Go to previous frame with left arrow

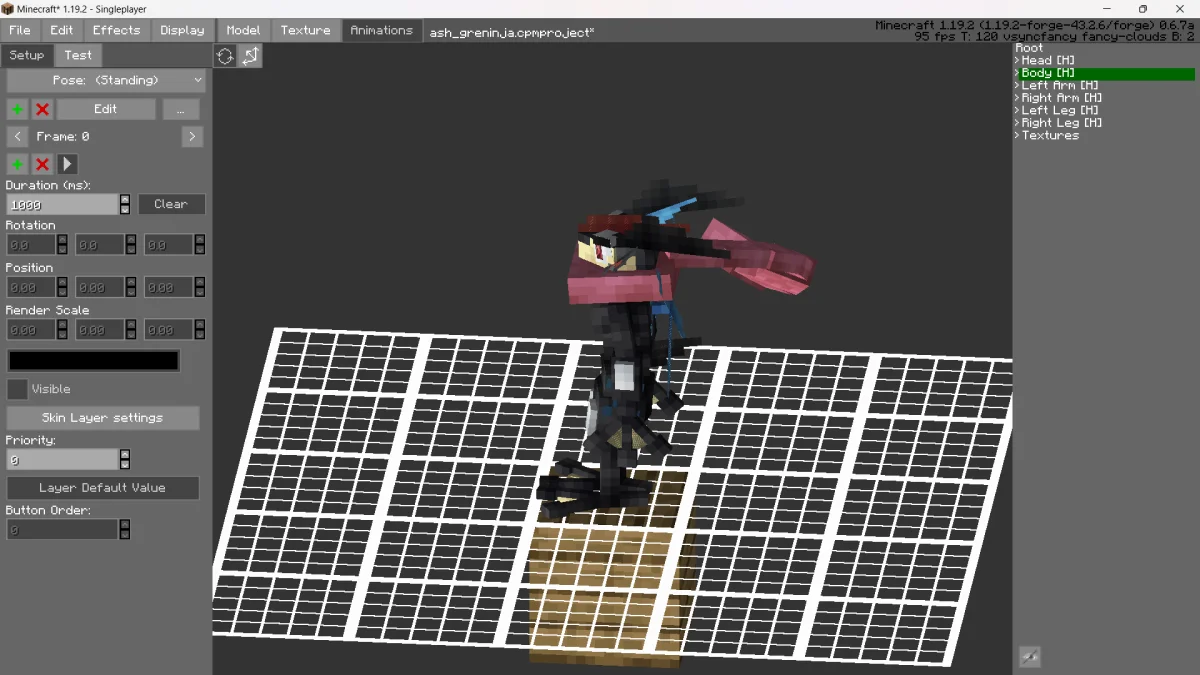(17, 136)
